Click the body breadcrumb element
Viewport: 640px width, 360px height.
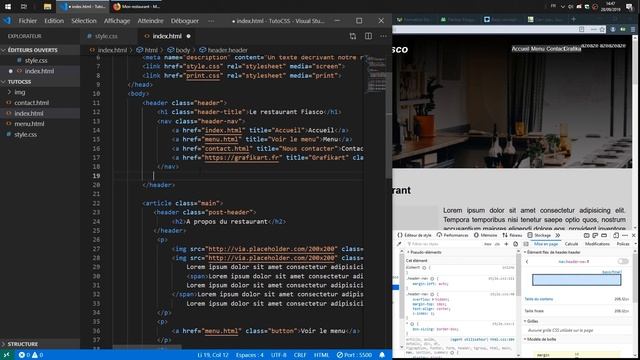pos(182,50)
